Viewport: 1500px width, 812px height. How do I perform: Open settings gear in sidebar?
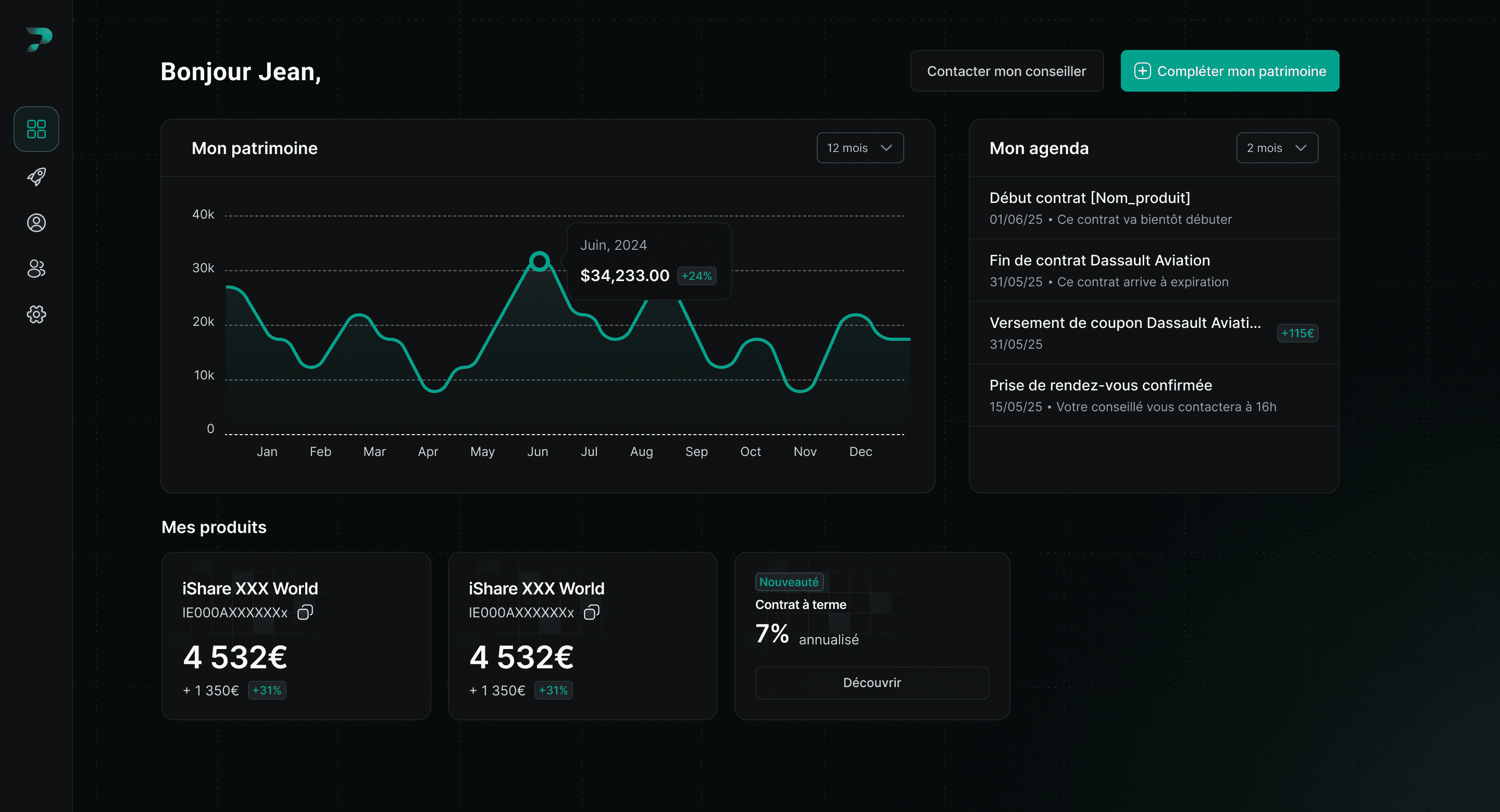coord(36,314)
